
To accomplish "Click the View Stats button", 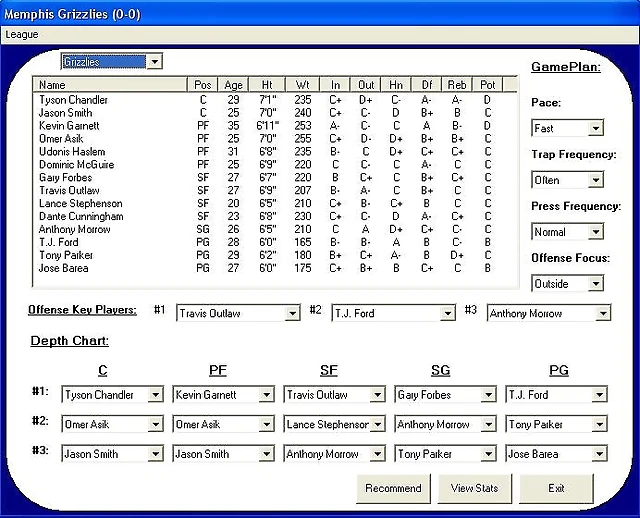I will point(475,488).
